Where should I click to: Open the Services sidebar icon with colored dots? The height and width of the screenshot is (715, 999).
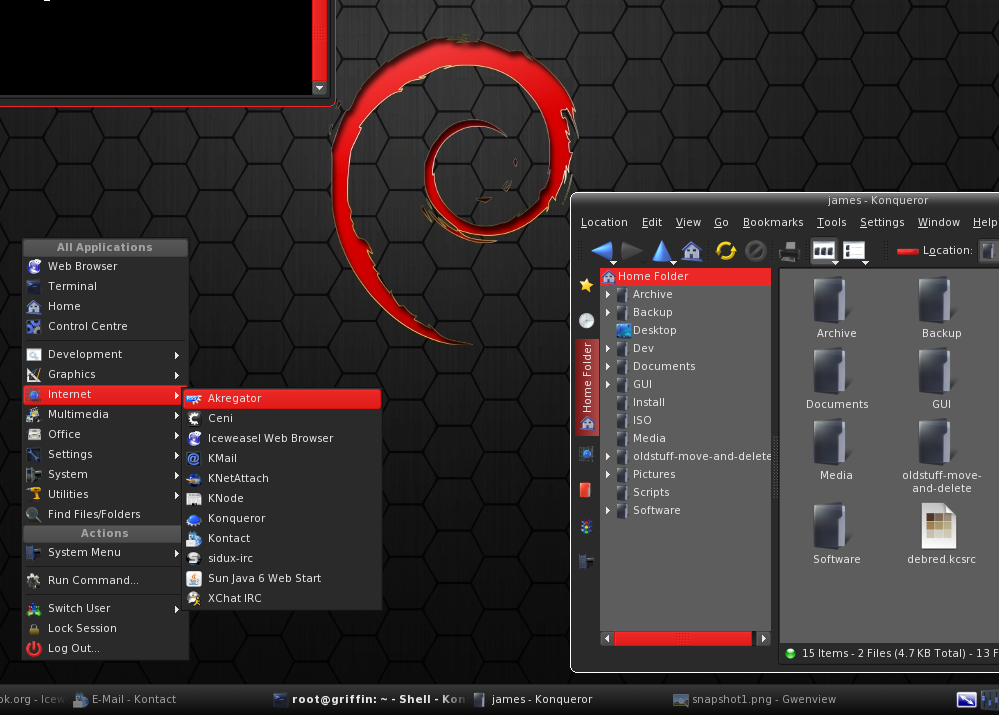tap(586, 526)
